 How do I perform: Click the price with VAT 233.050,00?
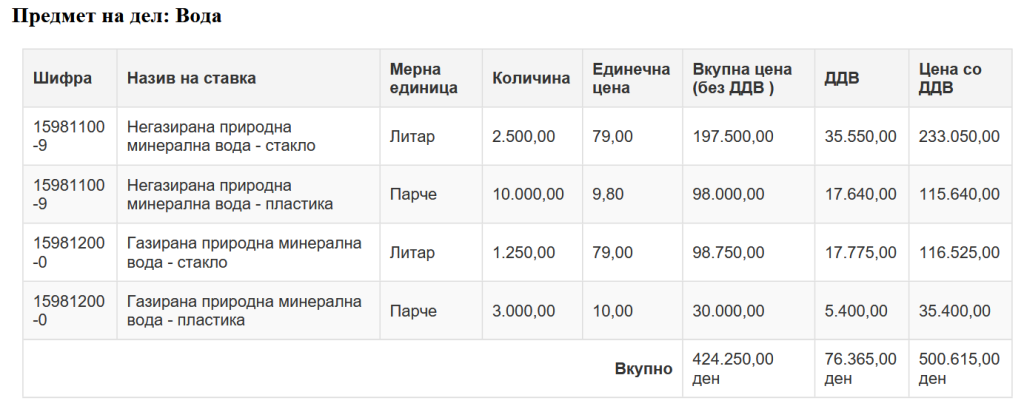click(959, 136)
